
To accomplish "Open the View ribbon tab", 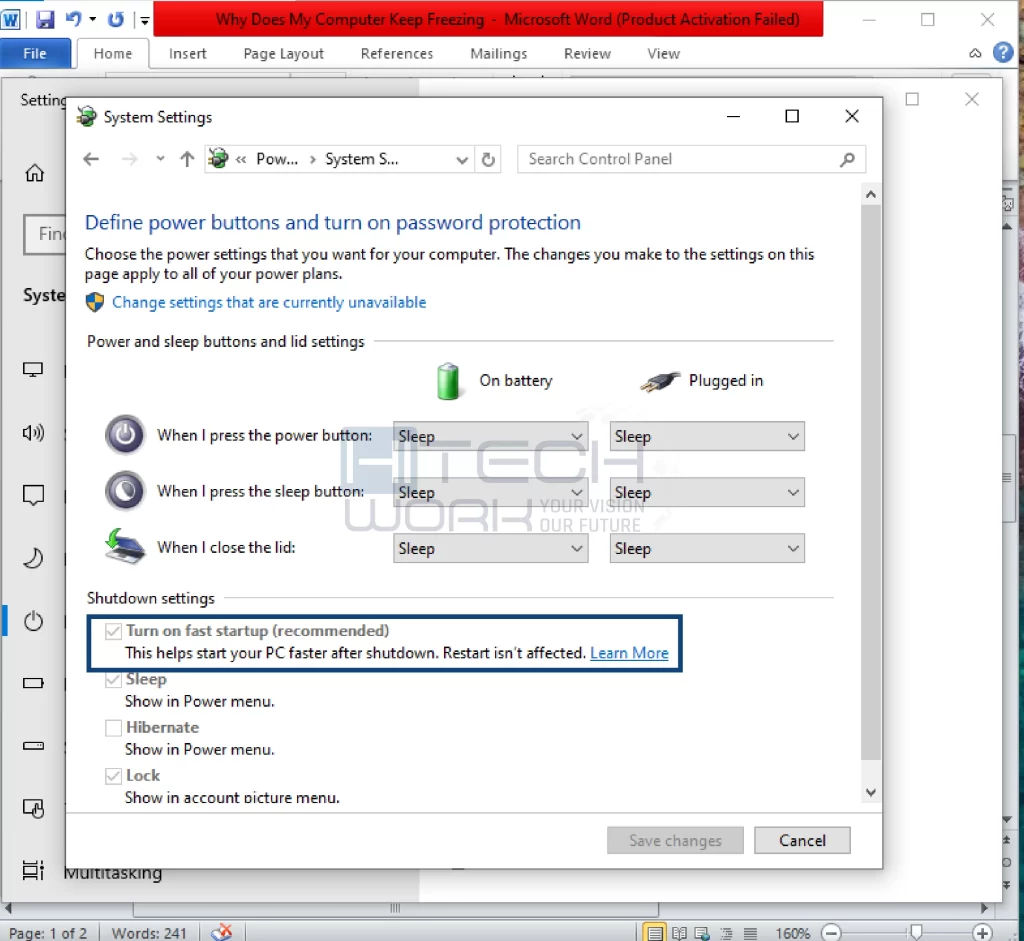I will 664,54.
